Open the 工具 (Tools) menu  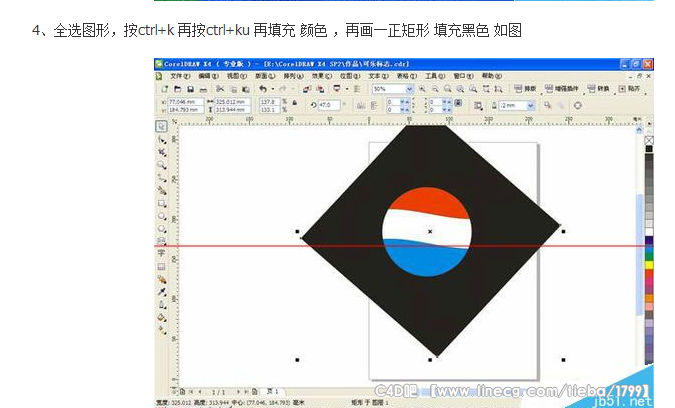click(x=435, y=76)
